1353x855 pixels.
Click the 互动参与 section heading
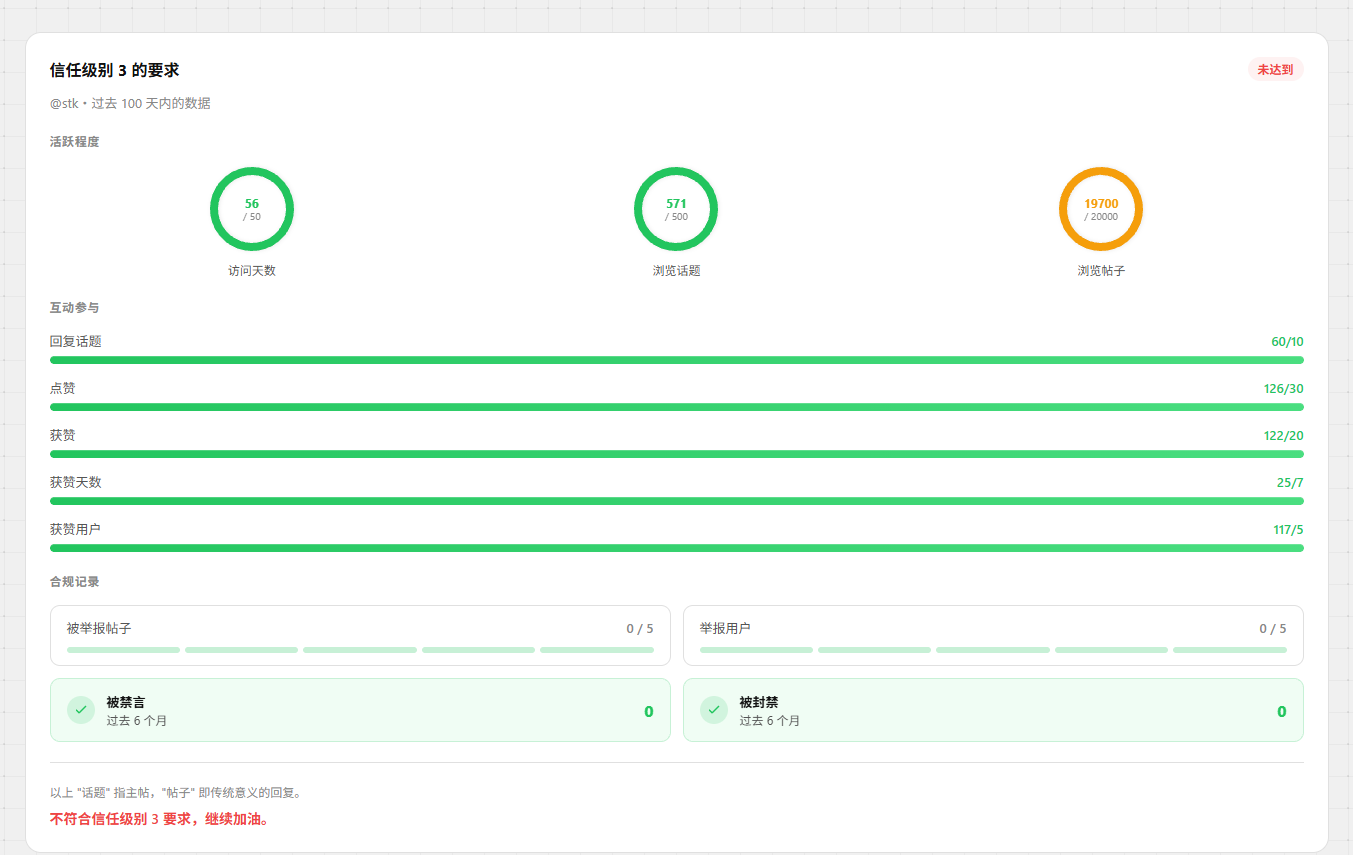[x=75, y=308]
